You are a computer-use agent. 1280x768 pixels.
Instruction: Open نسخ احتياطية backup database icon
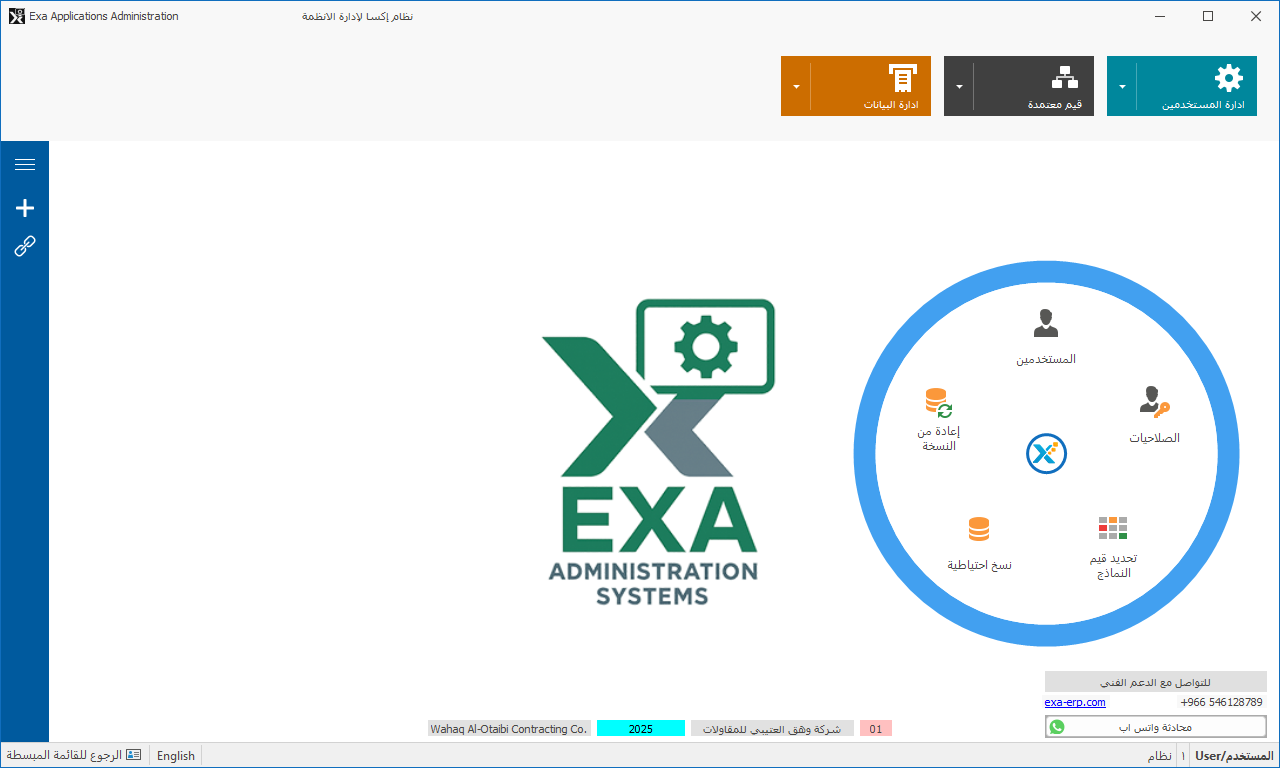979,529
